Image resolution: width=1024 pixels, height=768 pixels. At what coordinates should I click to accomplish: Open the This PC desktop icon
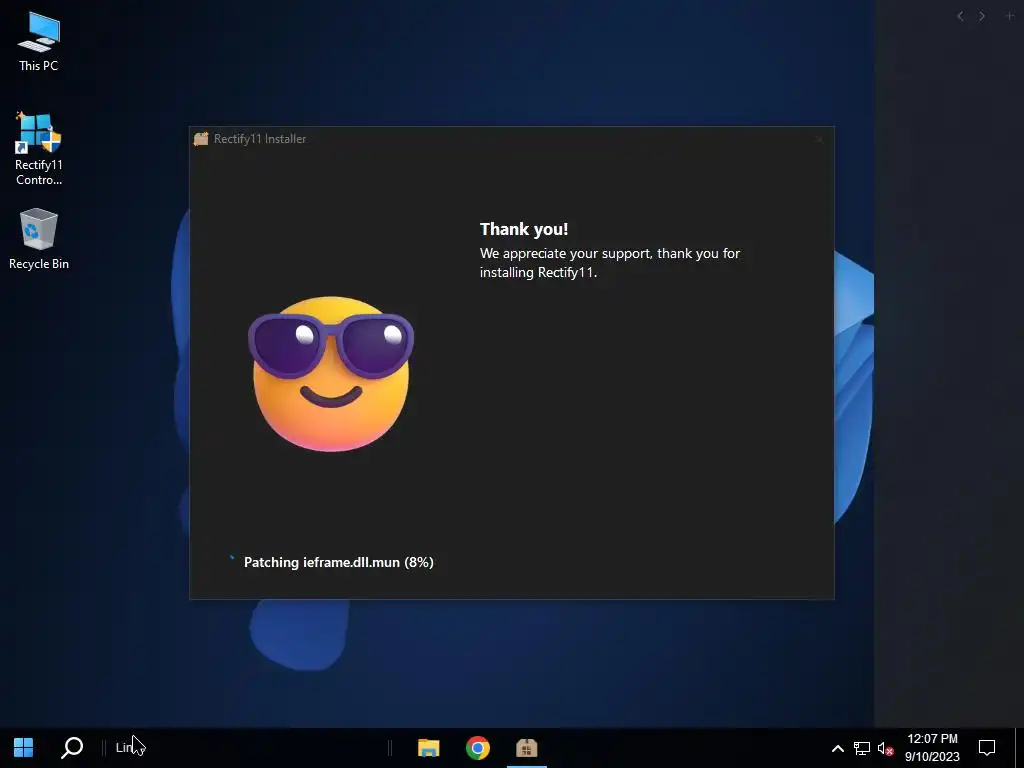pyautogui.click(x=39, y=41)
